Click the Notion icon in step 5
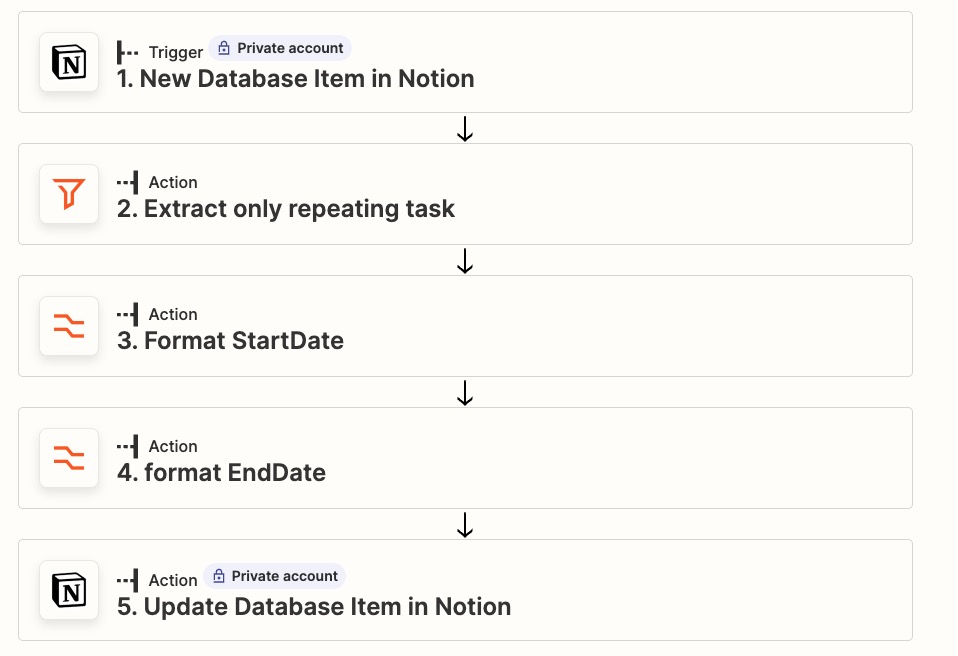The height and width of the screenshot is (656, 958). click(x=69, y=590)
